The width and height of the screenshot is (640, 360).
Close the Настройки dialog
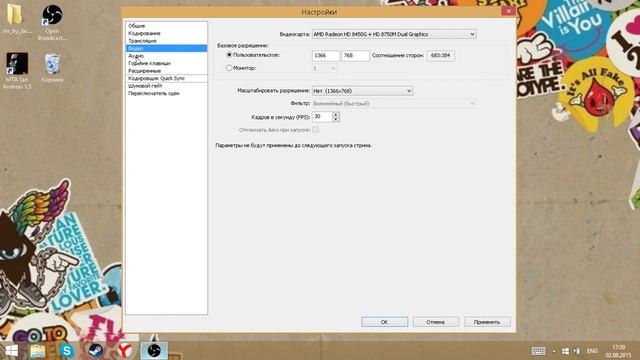(x=508, y=11)
